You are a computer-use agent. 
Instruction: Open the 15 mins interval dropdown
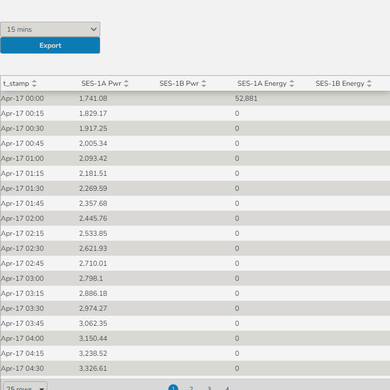(x=50, y=29)
